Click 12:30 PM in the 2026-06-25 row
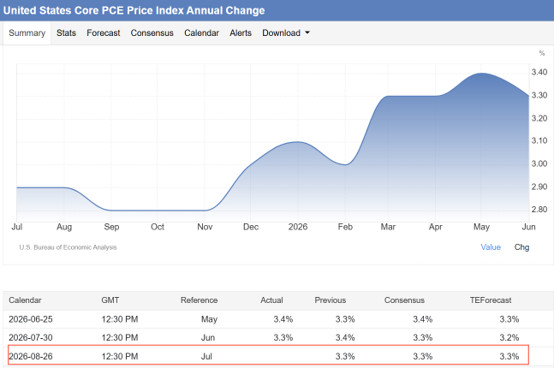 point(120,319)
